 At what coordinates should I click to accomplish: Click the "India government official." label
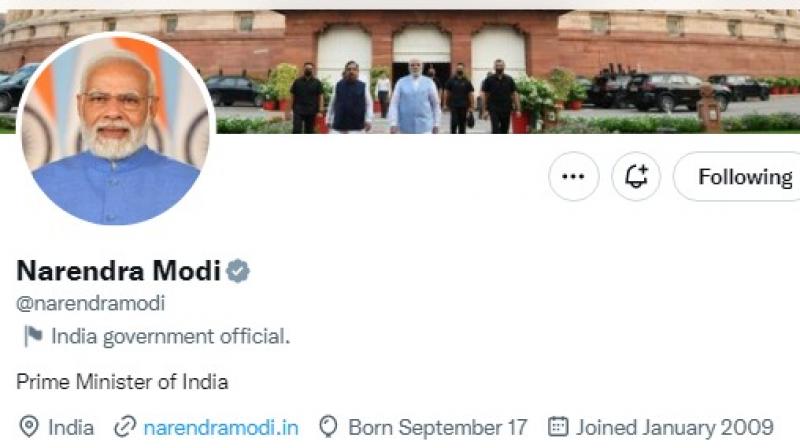170,337
